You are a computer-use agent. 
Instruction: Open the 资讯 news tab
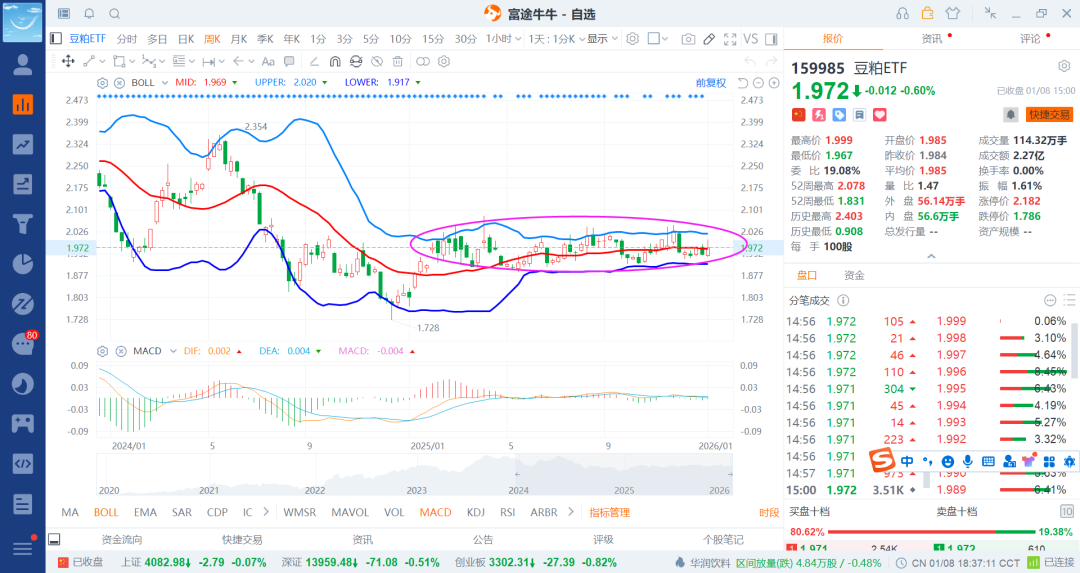931,39
